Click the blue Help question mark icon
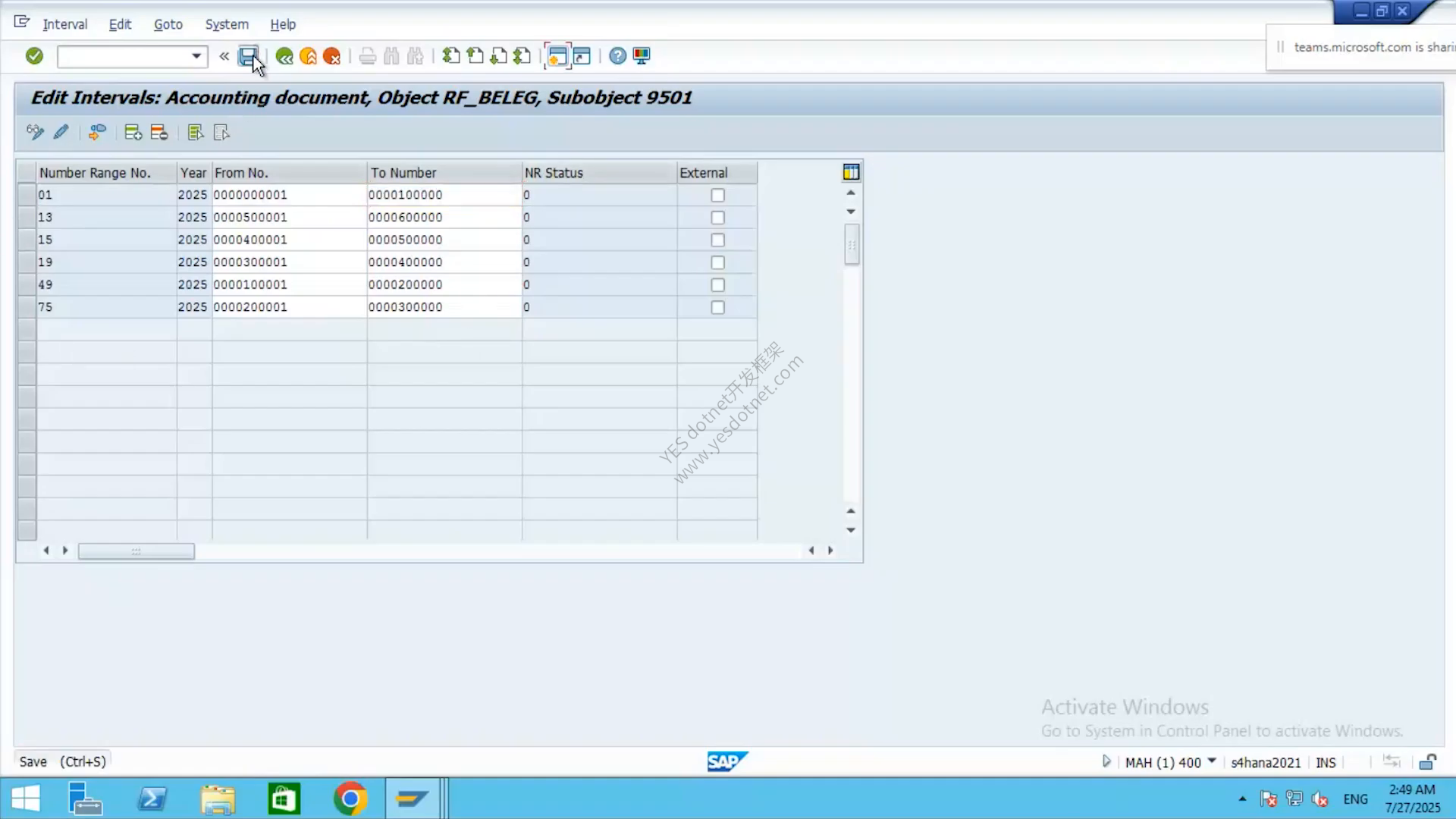 [617, 56]
